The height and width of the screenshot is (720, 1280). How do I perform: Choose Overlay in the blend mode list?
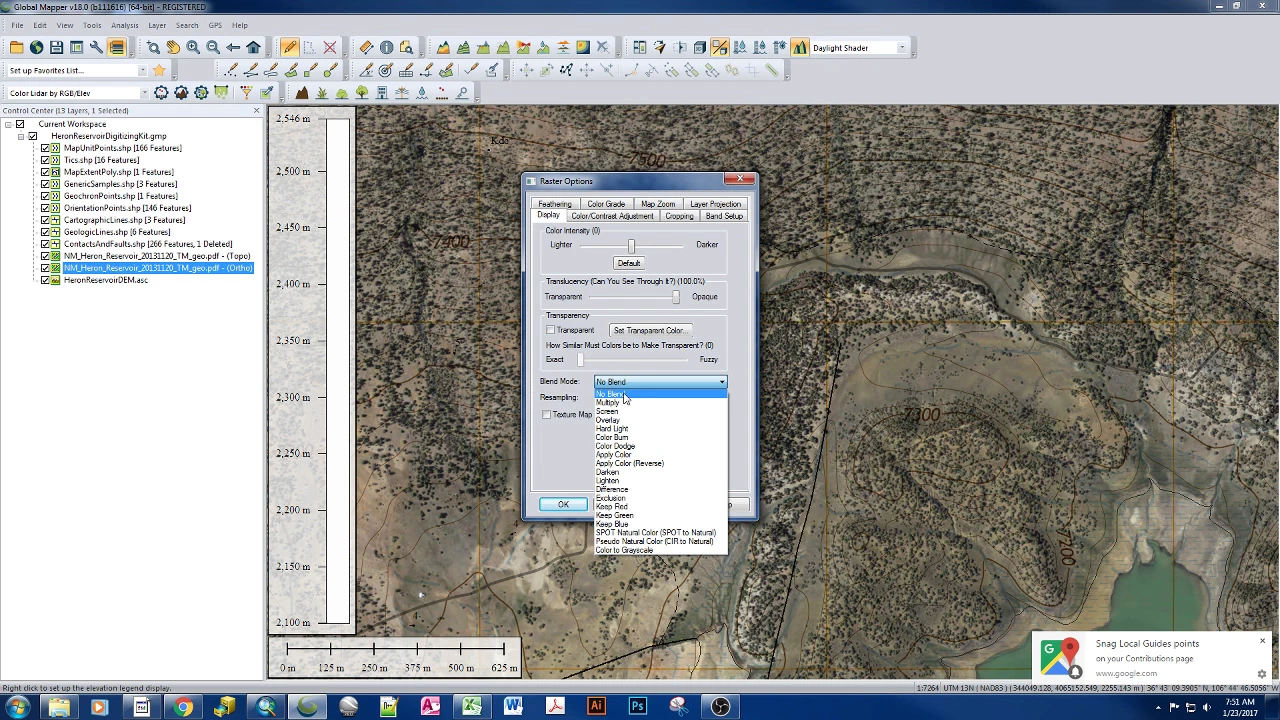coord(608,420)
